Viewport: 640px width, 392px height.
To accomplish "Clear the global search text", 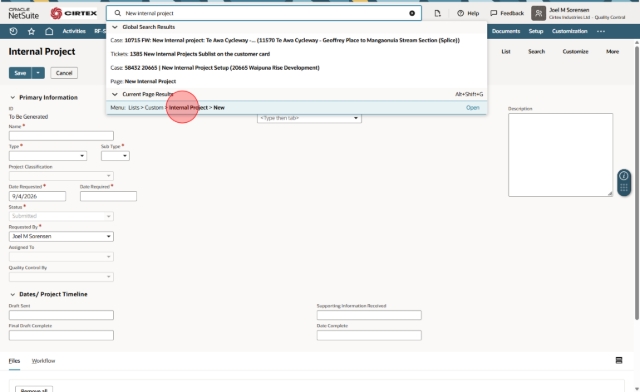I will [x=412, y=13].
